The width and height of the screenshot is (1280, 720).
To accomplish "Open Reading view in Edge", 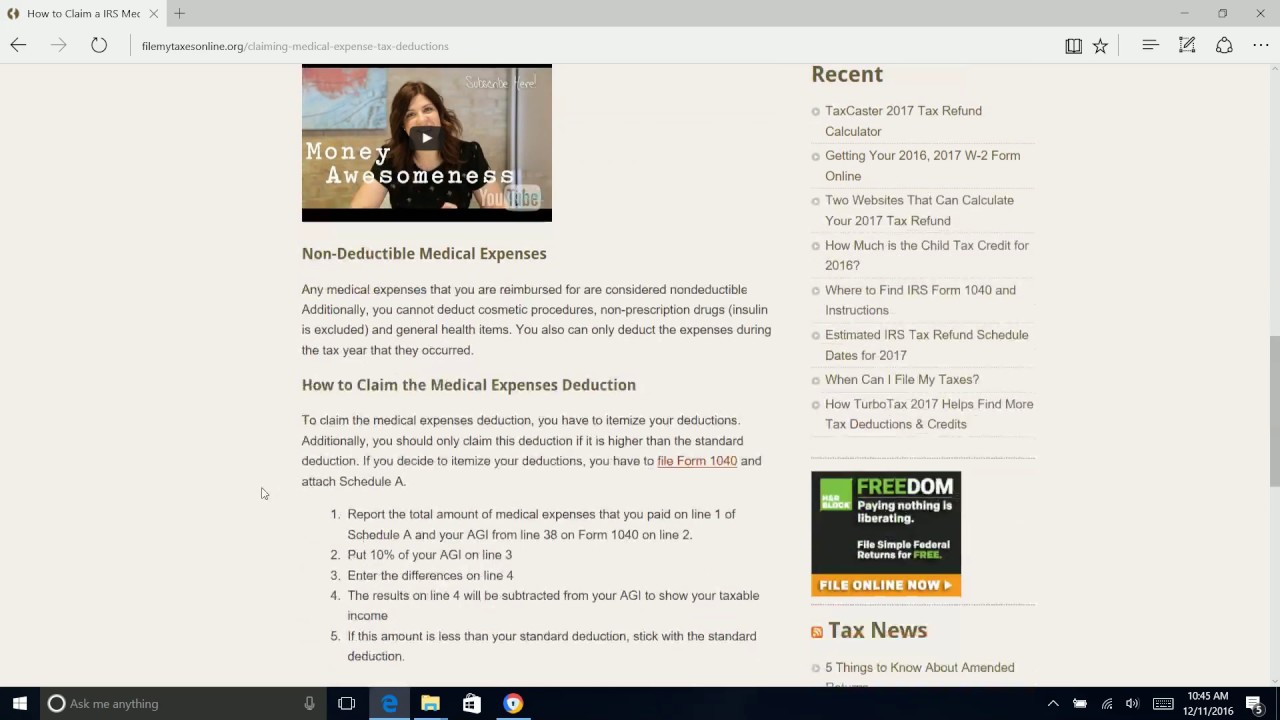I will [1073, 45].
